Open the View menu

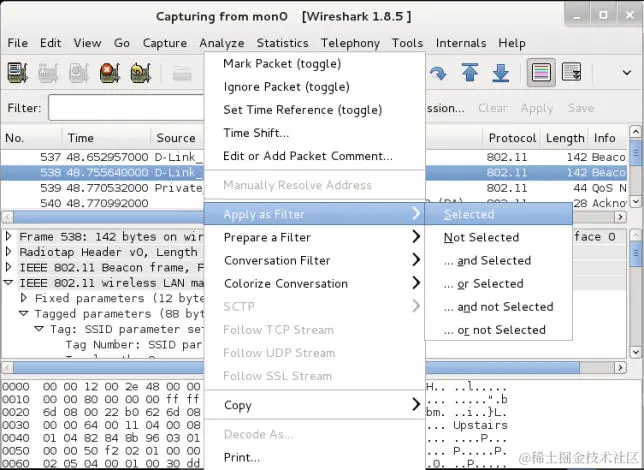[x=87, y=43]
